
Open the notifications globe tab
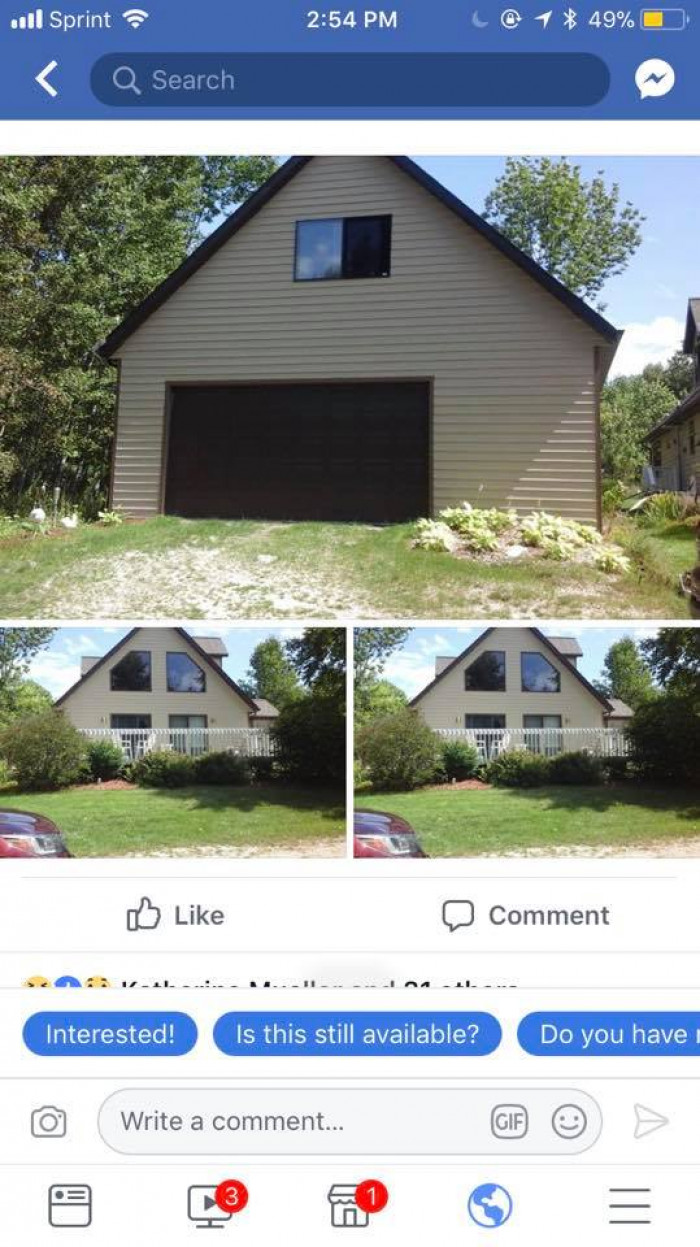(490, 1206)
